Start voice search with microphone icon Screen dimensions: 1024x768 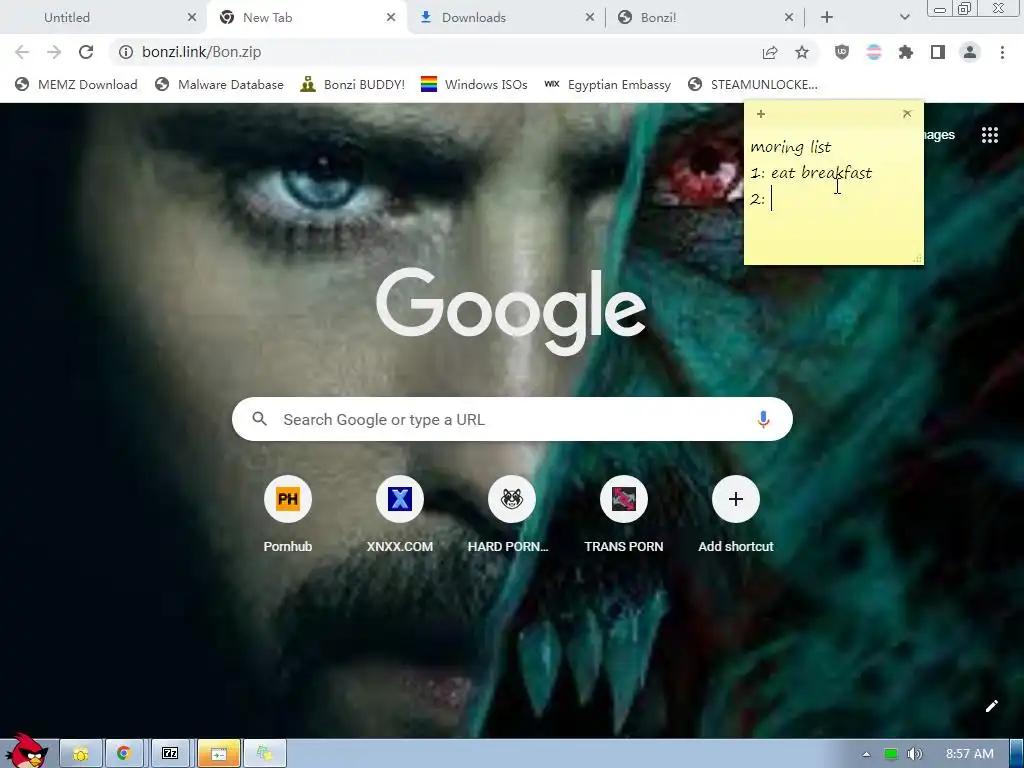point(763,419)
